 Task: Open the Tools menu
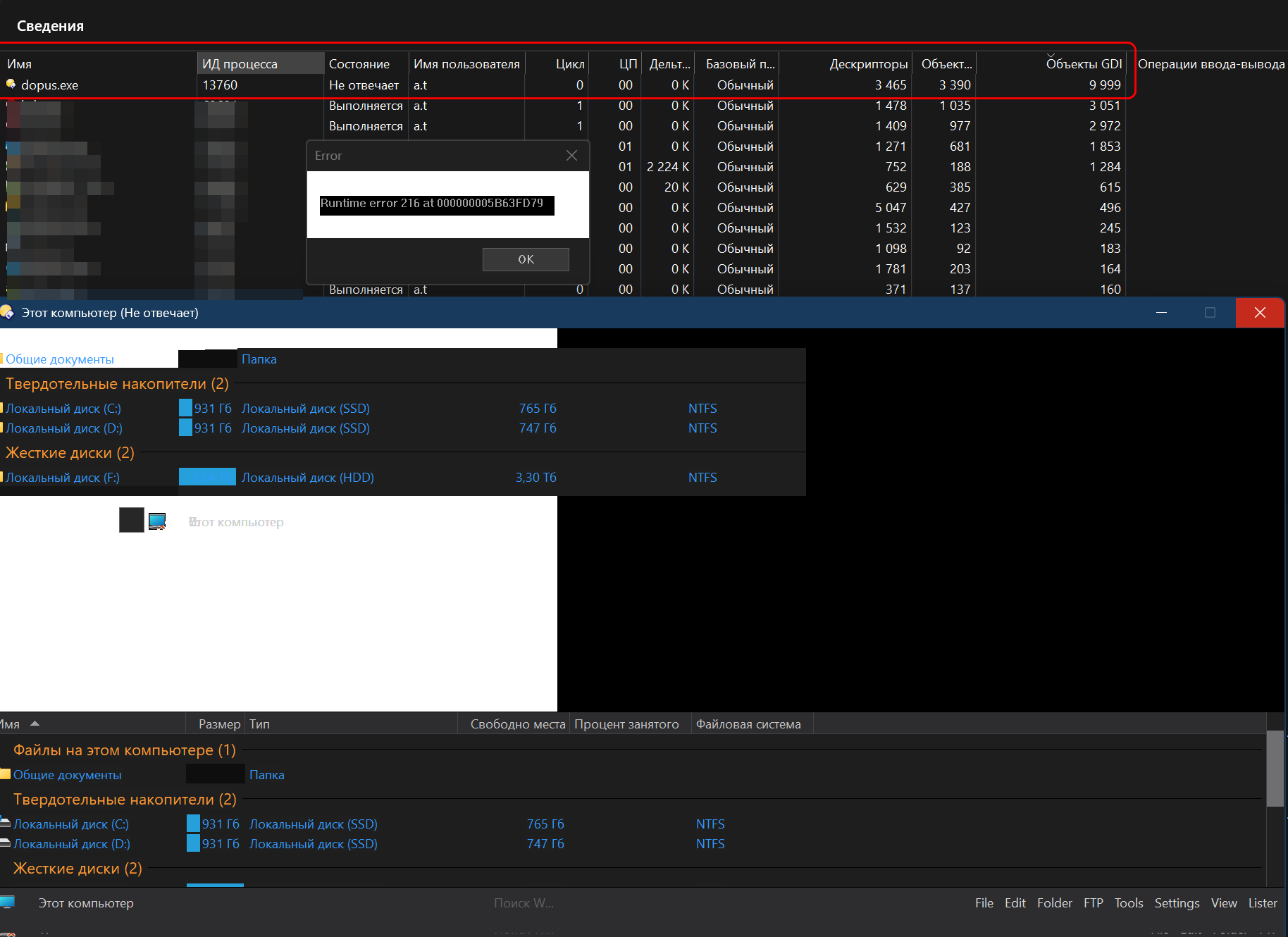(1128, 903)
